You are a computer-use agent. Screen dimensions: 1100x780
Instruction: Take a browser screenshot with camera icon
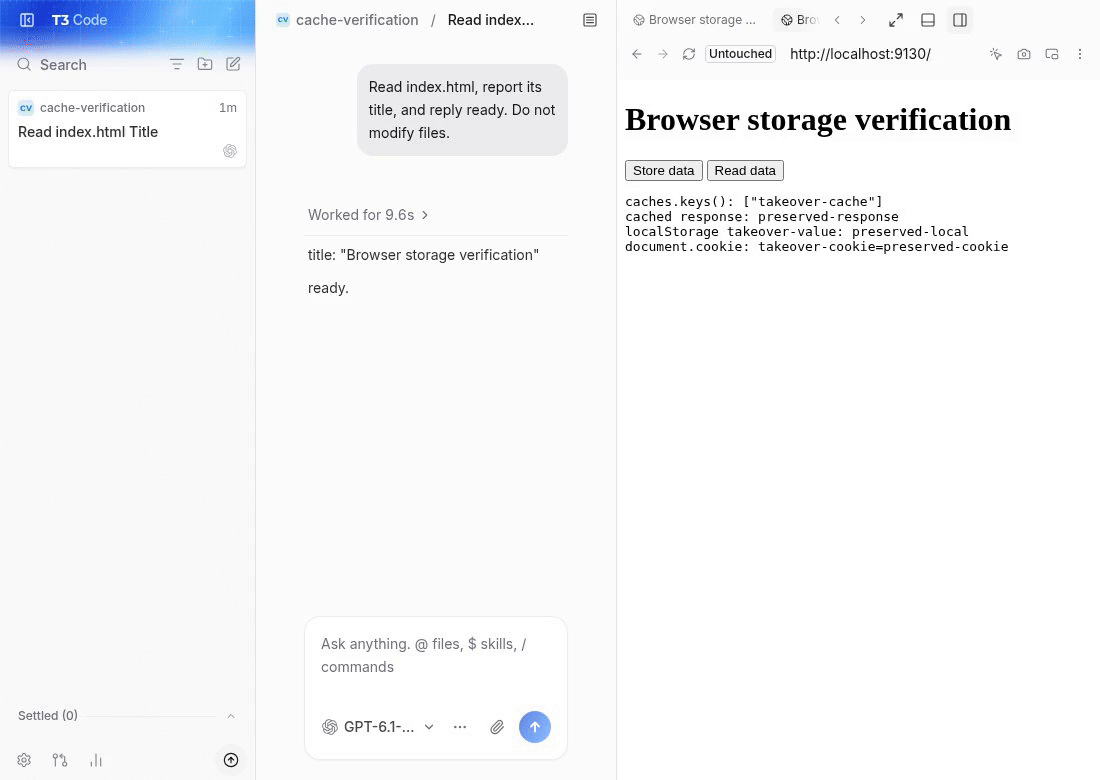[1024, 54]
